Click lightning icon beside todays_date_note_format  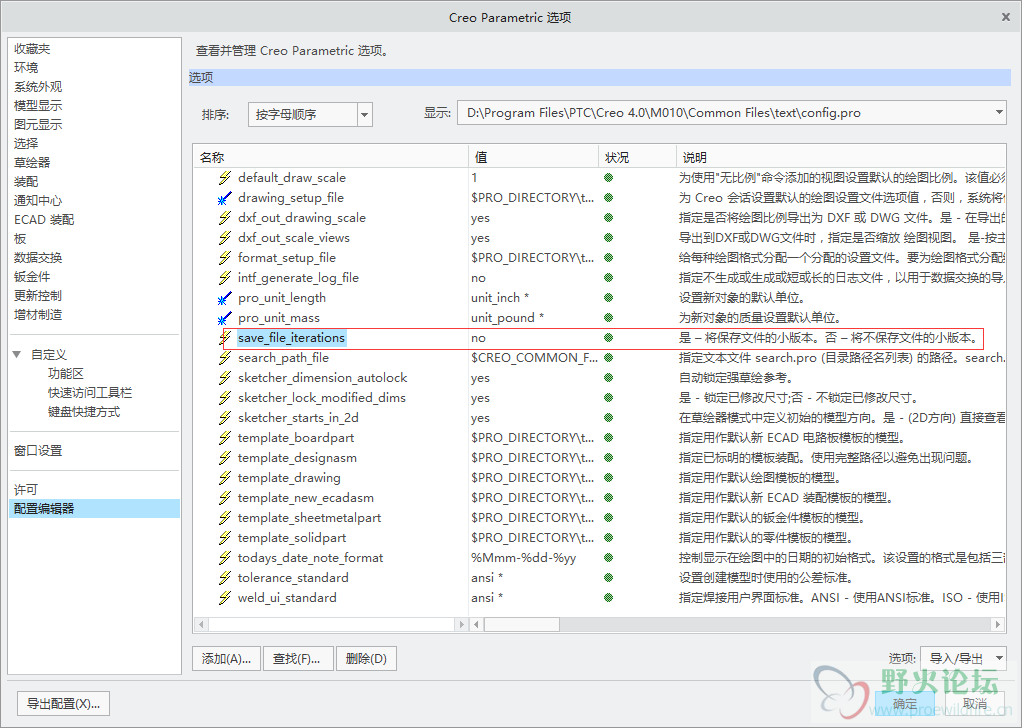point(225,558)
